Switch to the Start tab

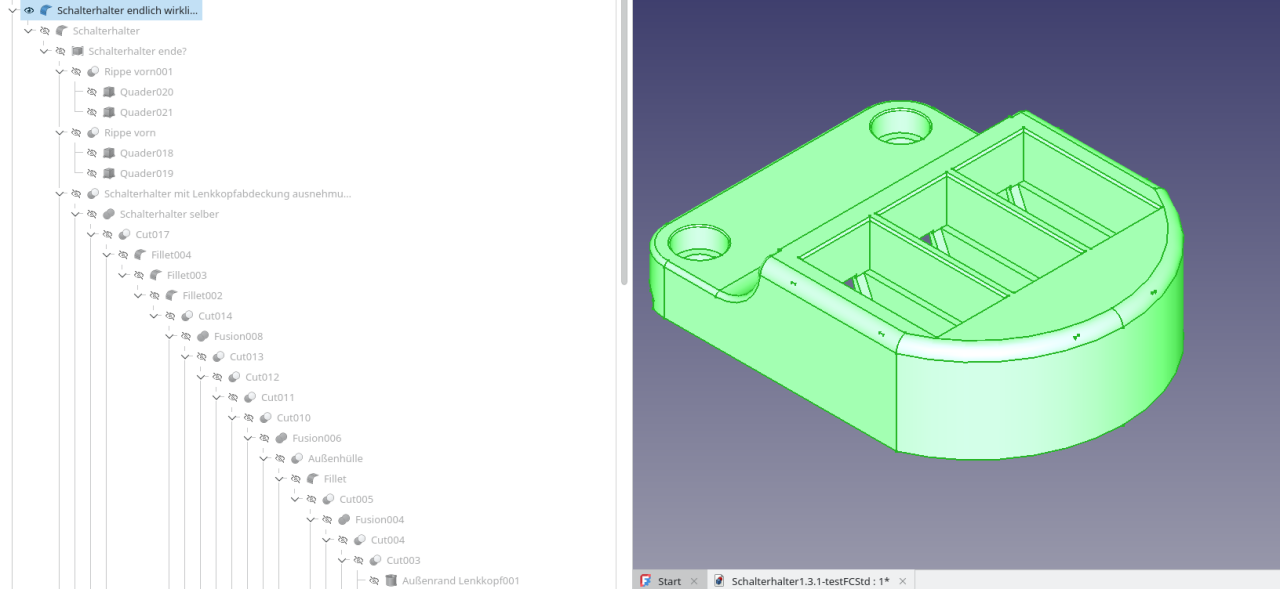coord(669,581)
